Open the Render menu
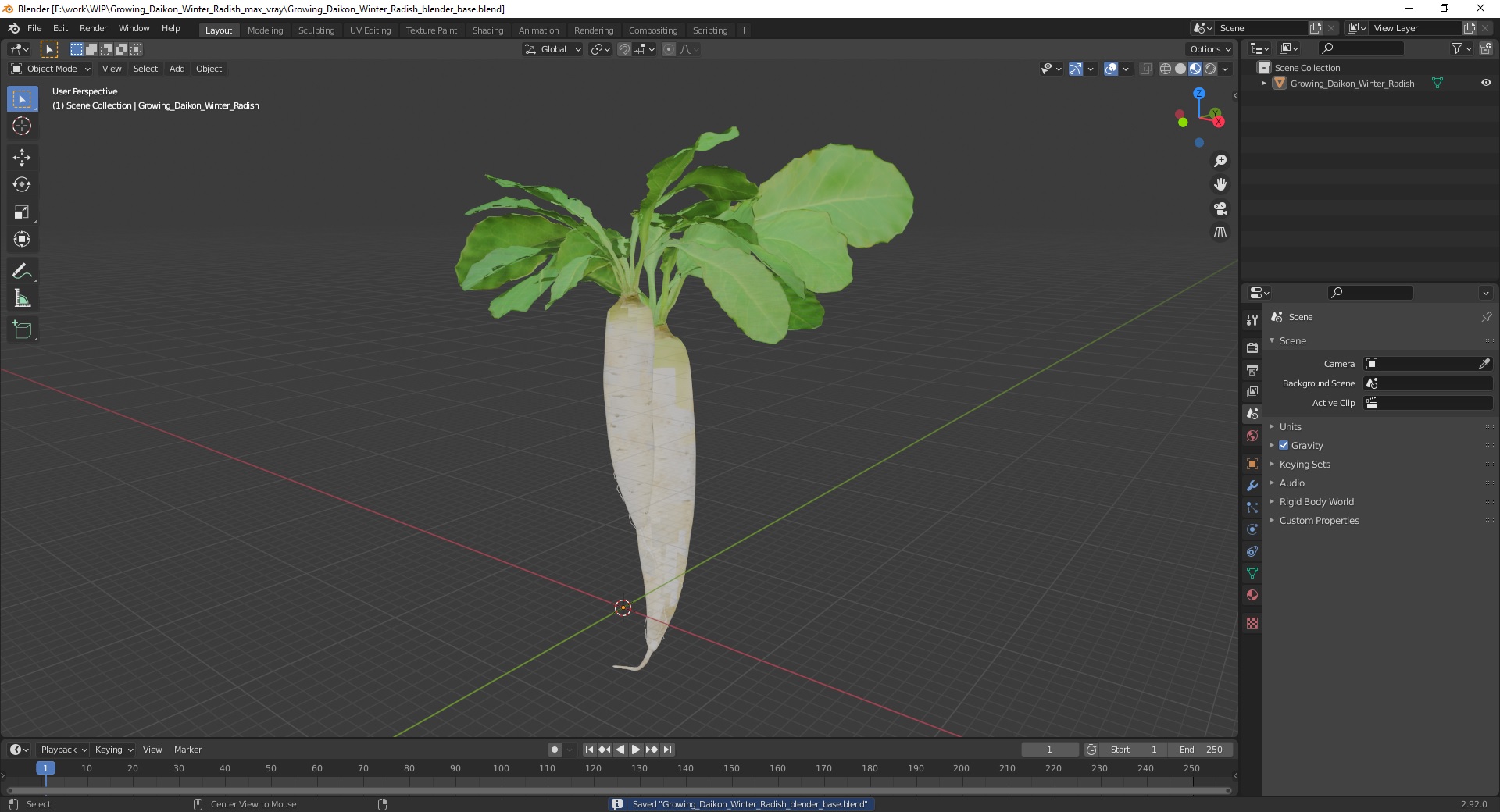Screen dimensions: 1500x812 [93, 28]
